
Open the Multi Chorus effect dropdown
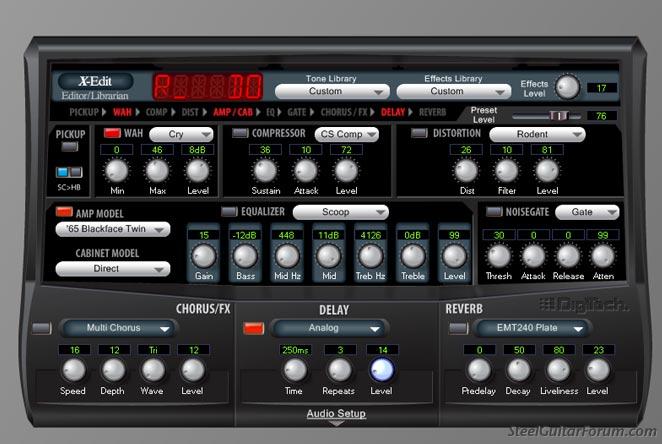pyautogui.click(x=118, y=328)
